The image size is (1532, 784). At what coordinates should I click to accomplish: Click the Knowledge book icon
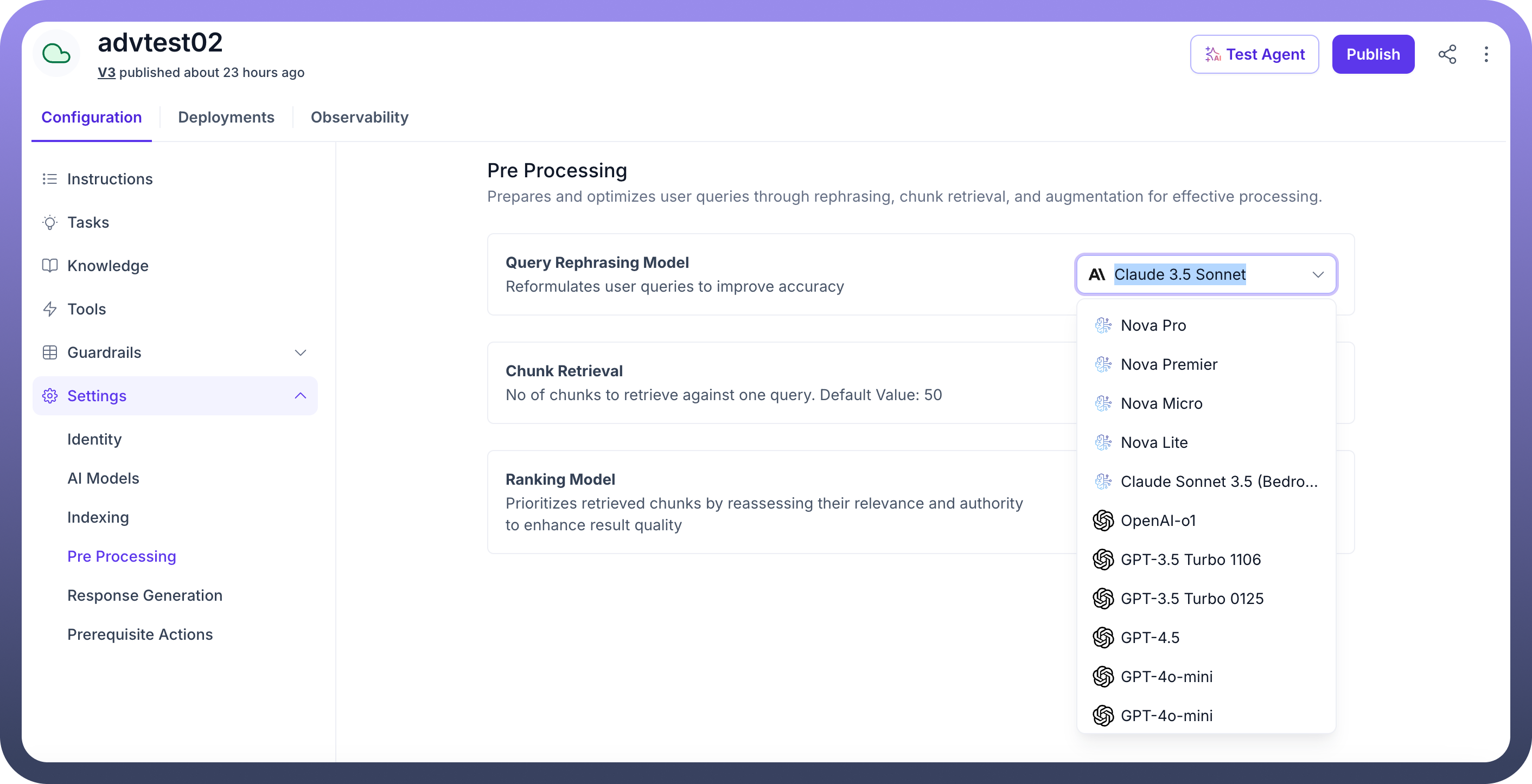point(50,266)
